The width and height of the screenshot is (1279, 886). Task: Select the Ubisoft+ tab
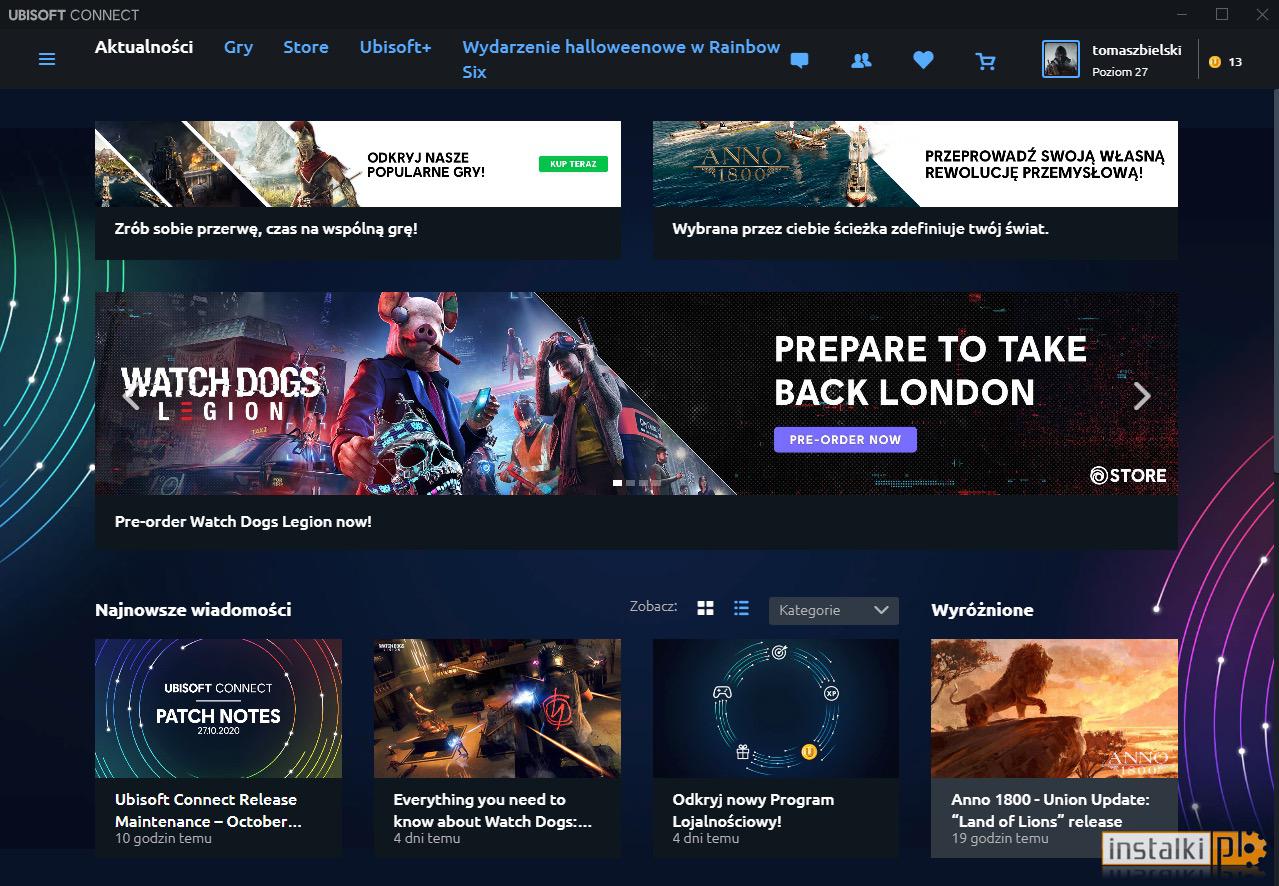click(396, 47)
